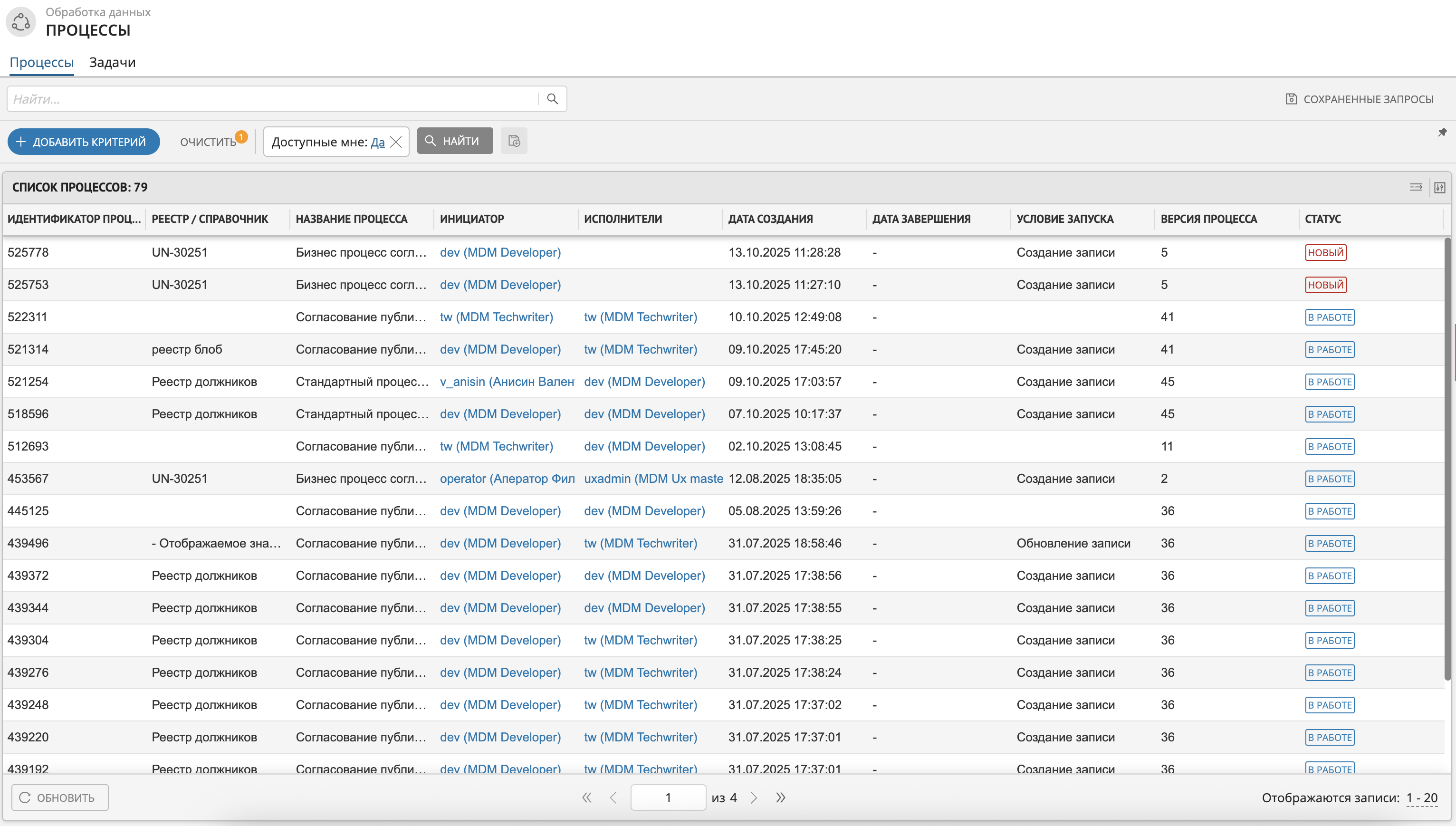Sort by Дата создания column header
The image size is (1456, 826).
point(770,219)
